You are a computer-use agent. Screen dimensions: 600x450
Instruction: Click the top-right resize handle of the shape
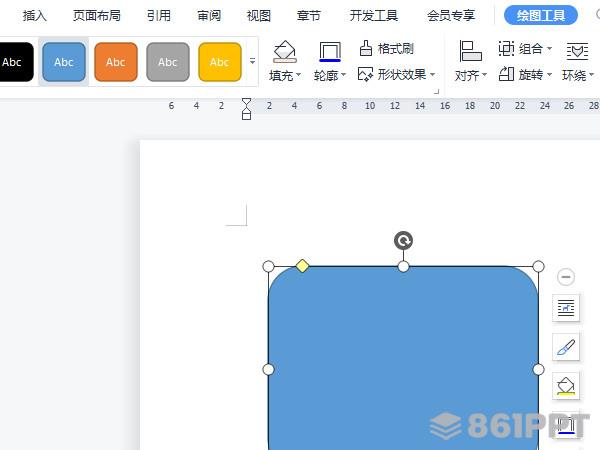[x=538, y=266]
